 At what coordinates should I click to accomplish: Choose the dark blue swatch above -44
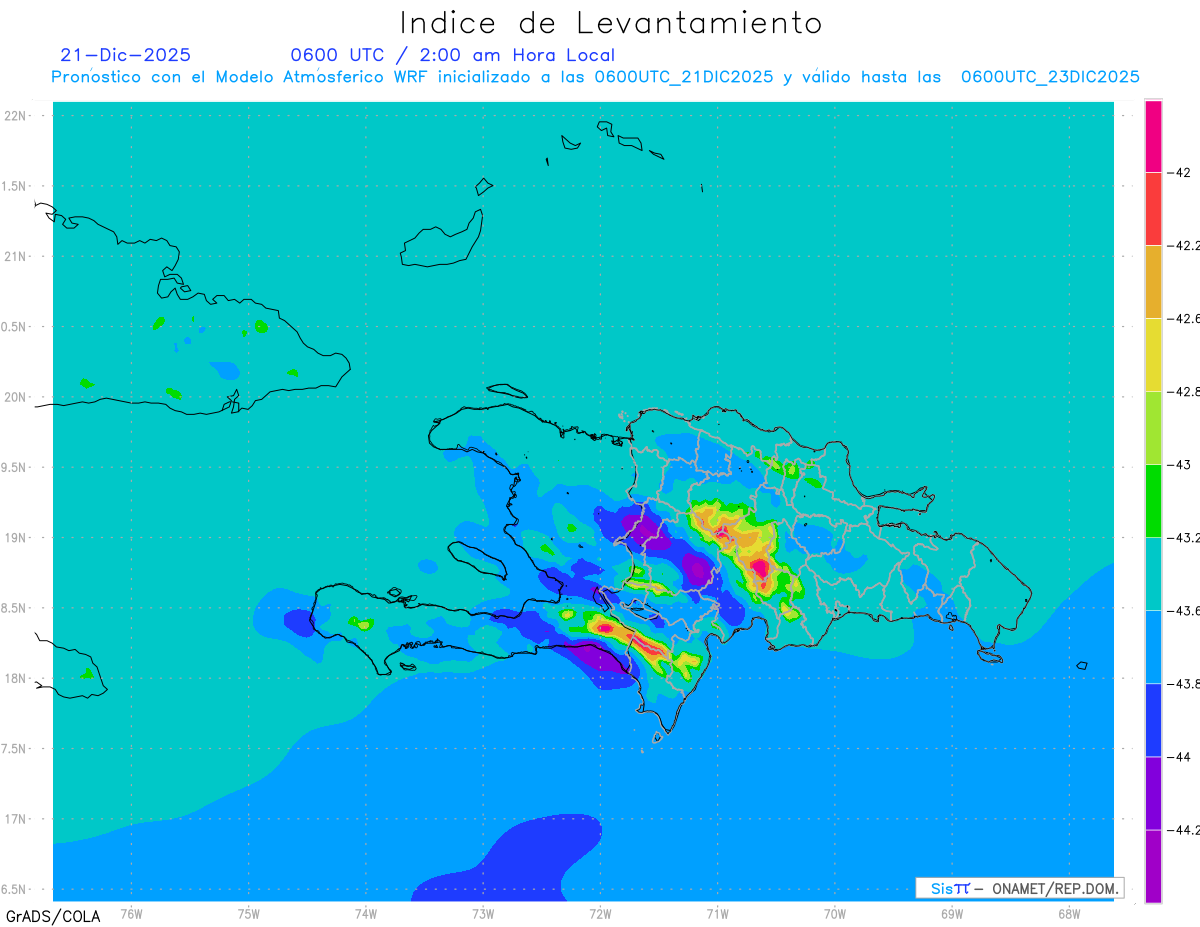point(1153,720)
